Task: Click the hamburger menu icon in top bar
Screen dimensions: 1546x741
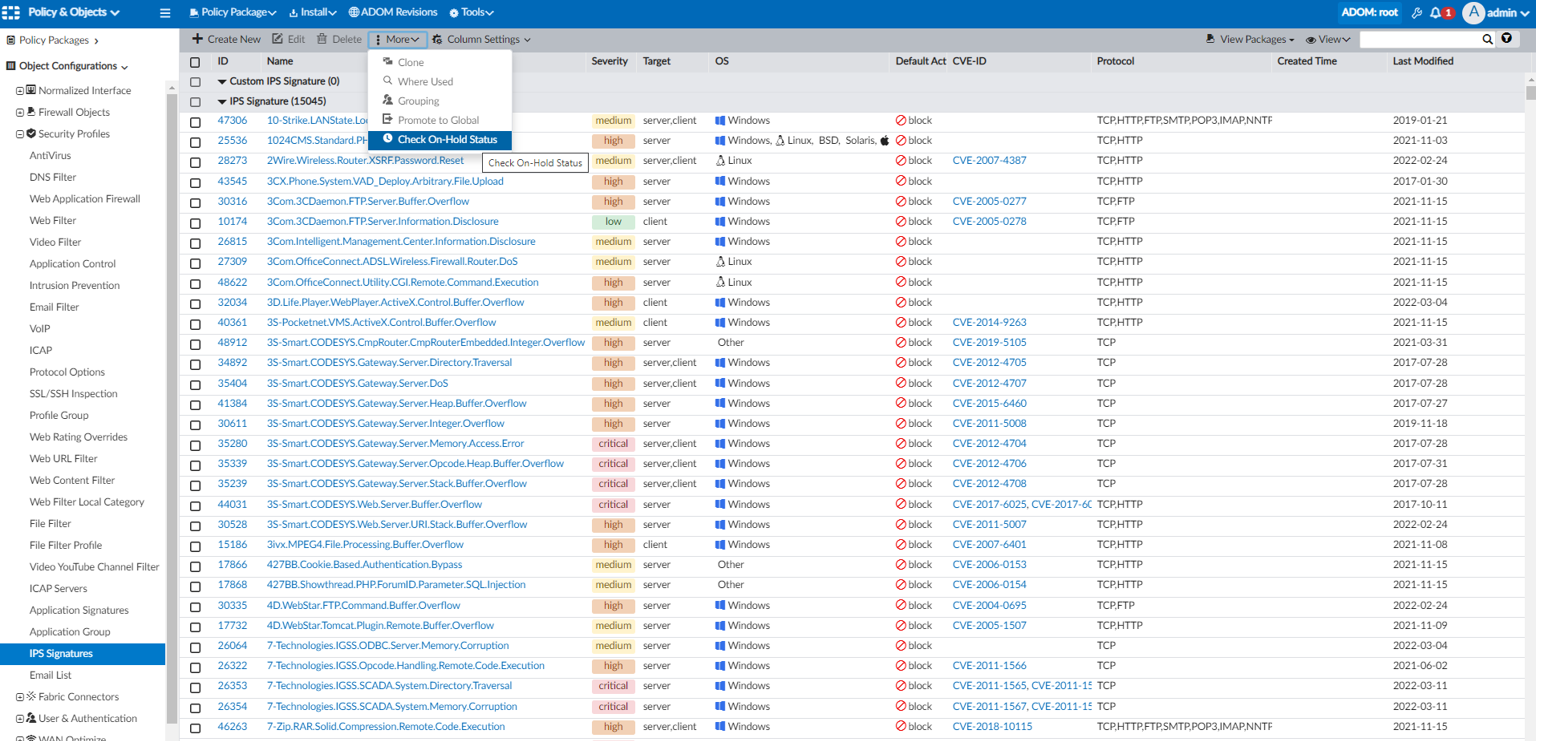Action: click(165, 13)
